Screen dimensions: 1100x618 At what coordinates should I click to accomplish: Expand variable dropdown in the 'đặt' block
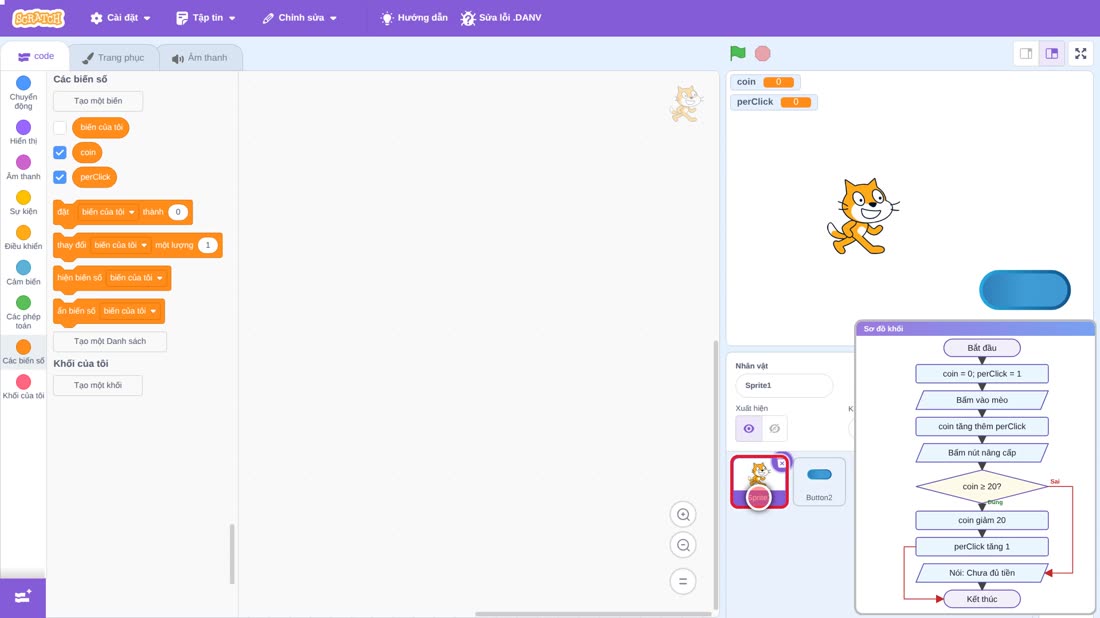[x=108, y=212]
